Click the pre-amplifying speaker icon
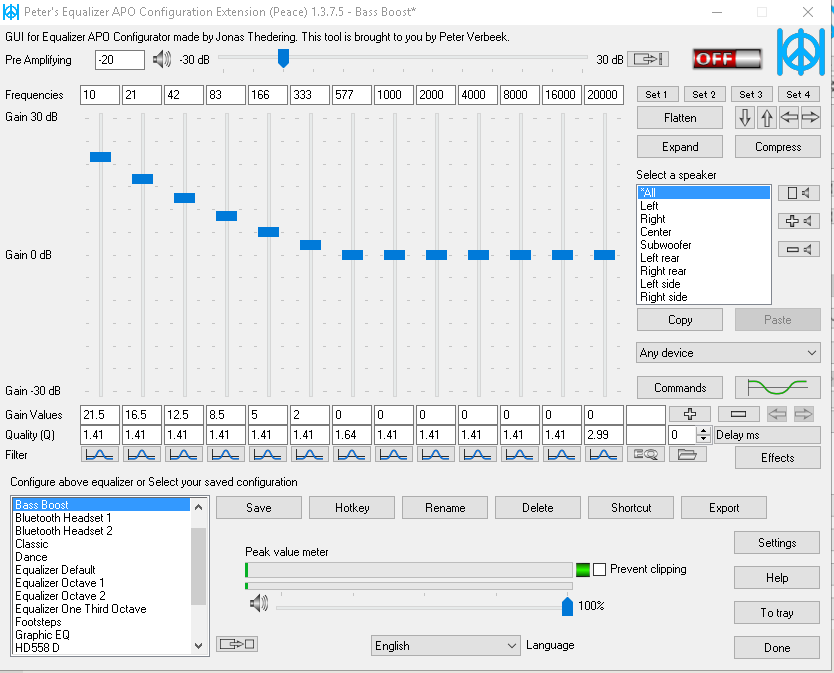The height and width of the screenshot is (673, 834). pos(162,59)
